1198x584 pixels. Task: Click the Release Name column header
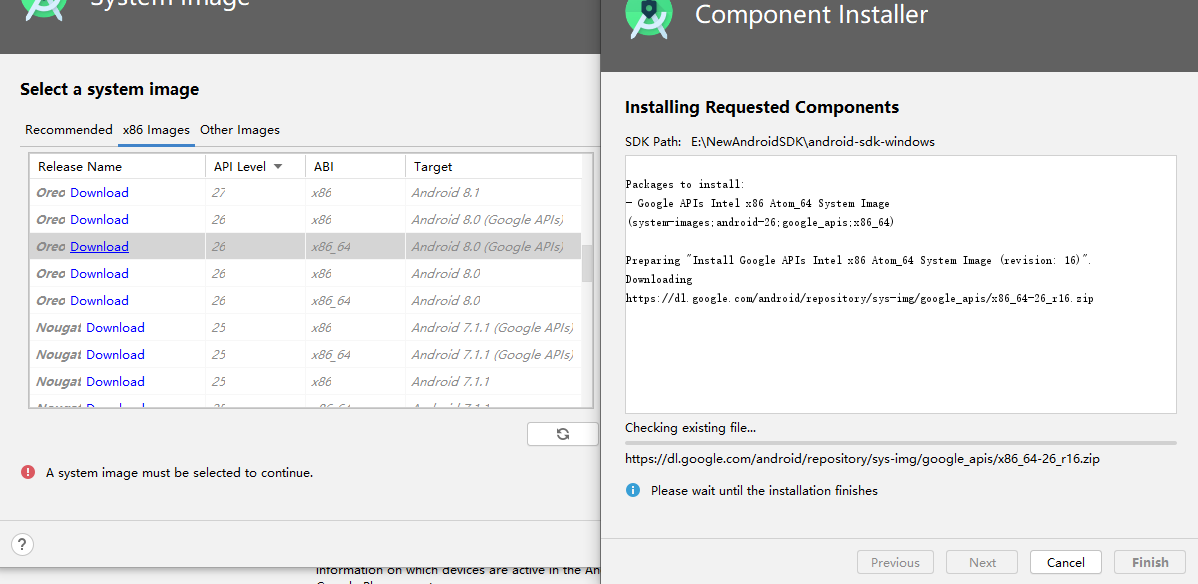click(x=118, y=167)
